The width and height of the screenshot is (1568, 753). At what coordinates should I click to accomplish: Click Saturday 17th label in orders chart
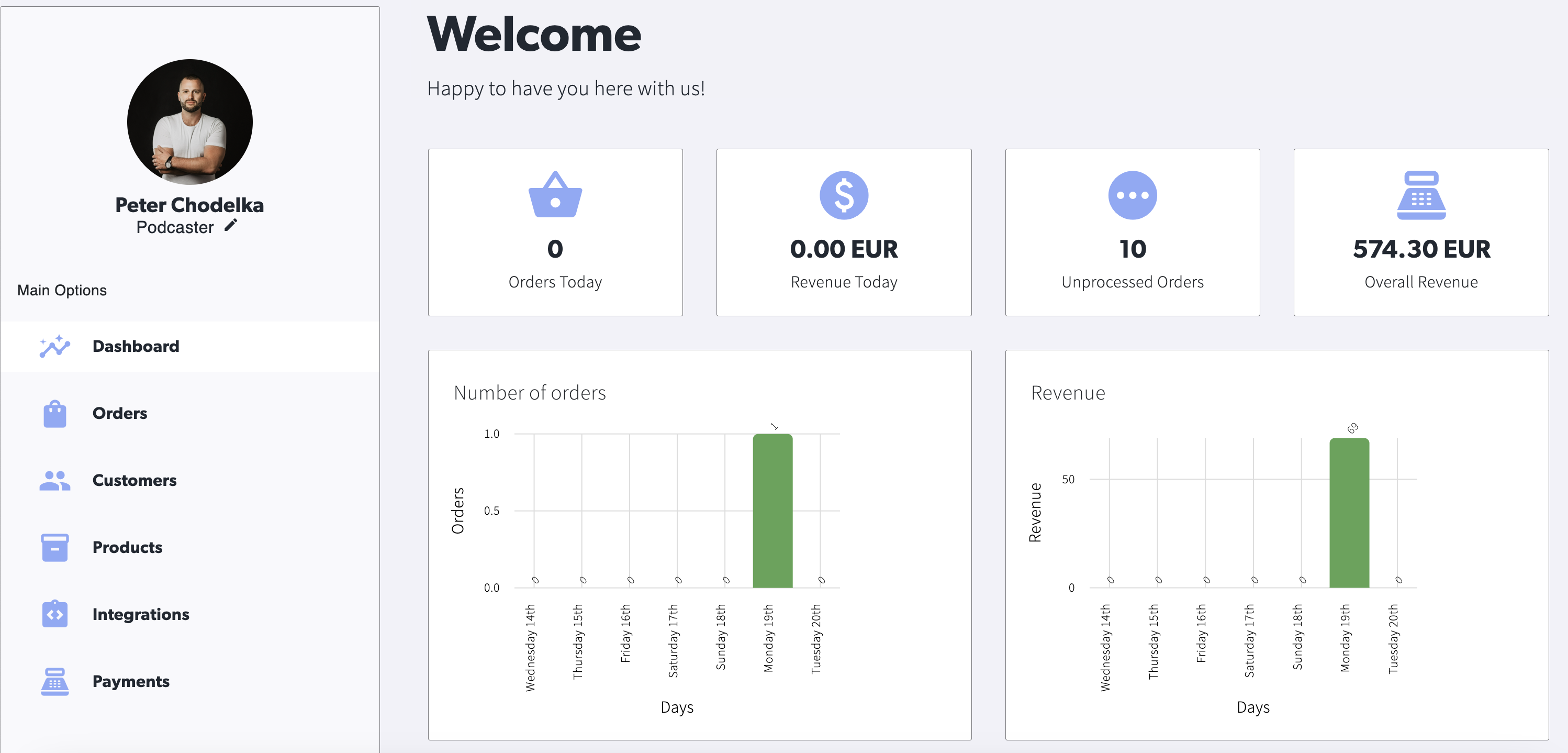pos(673,641)
